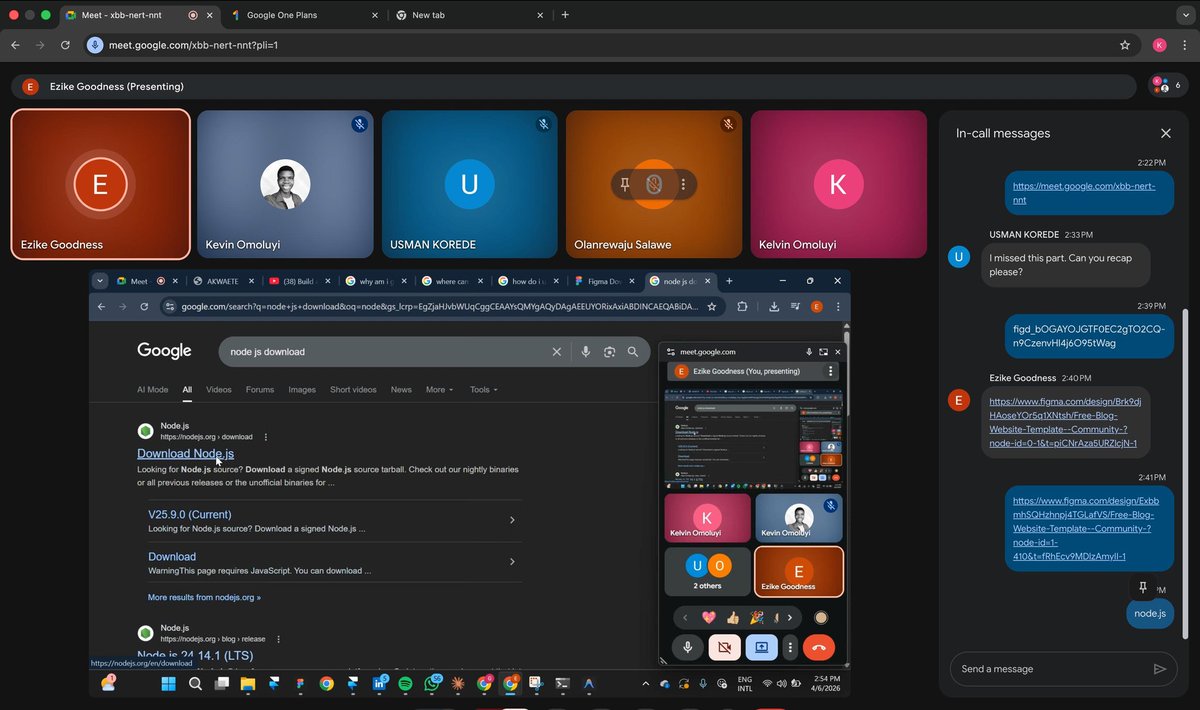The width and height of the screenshot is (1200, 710).
Task: Open options menu beside first Node.js result
Action: click(266, 437)
